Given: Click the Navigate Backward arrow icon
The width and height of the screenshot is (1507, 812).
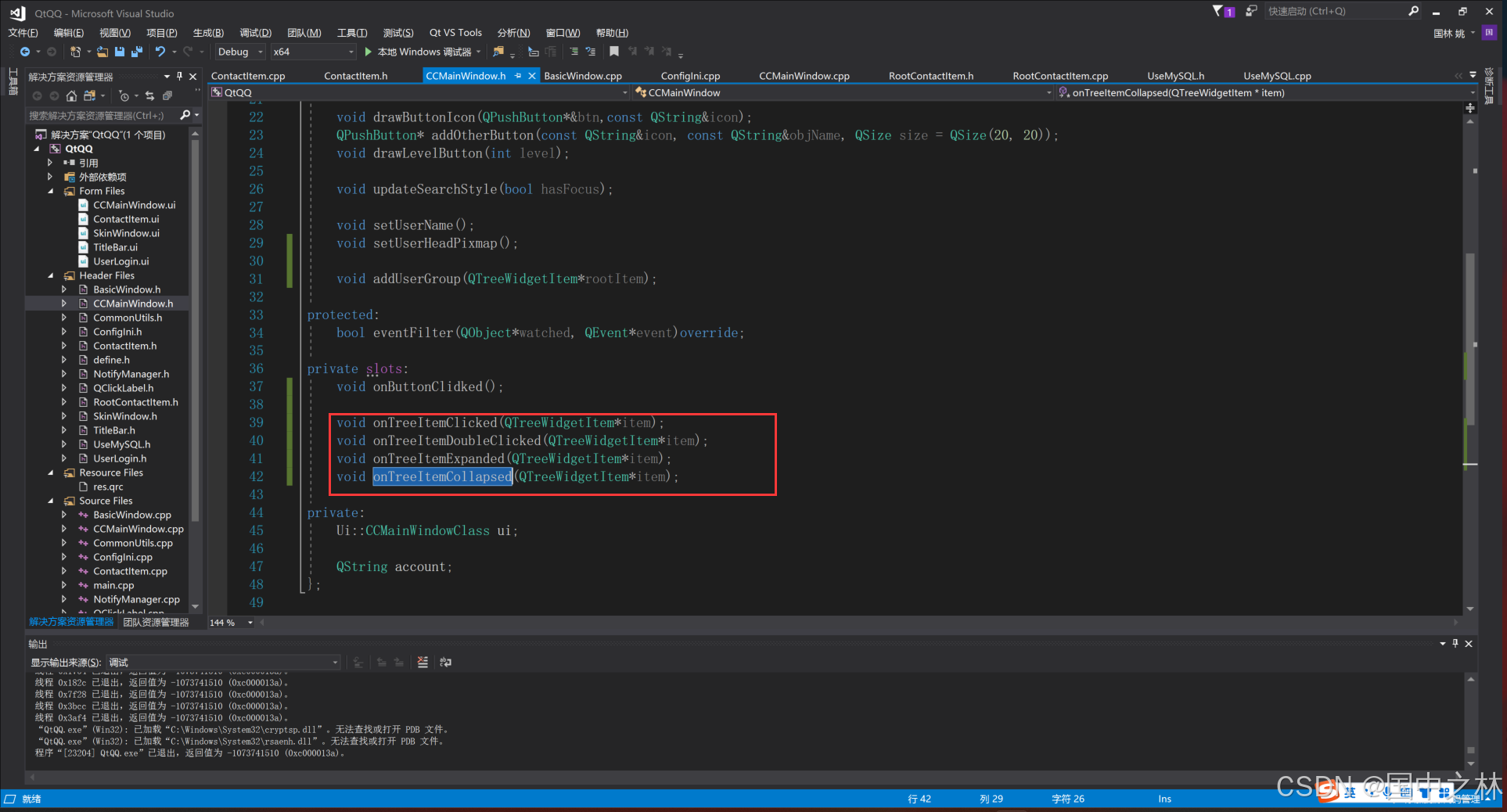Looking at the screenshot, I should coord(25,52).
